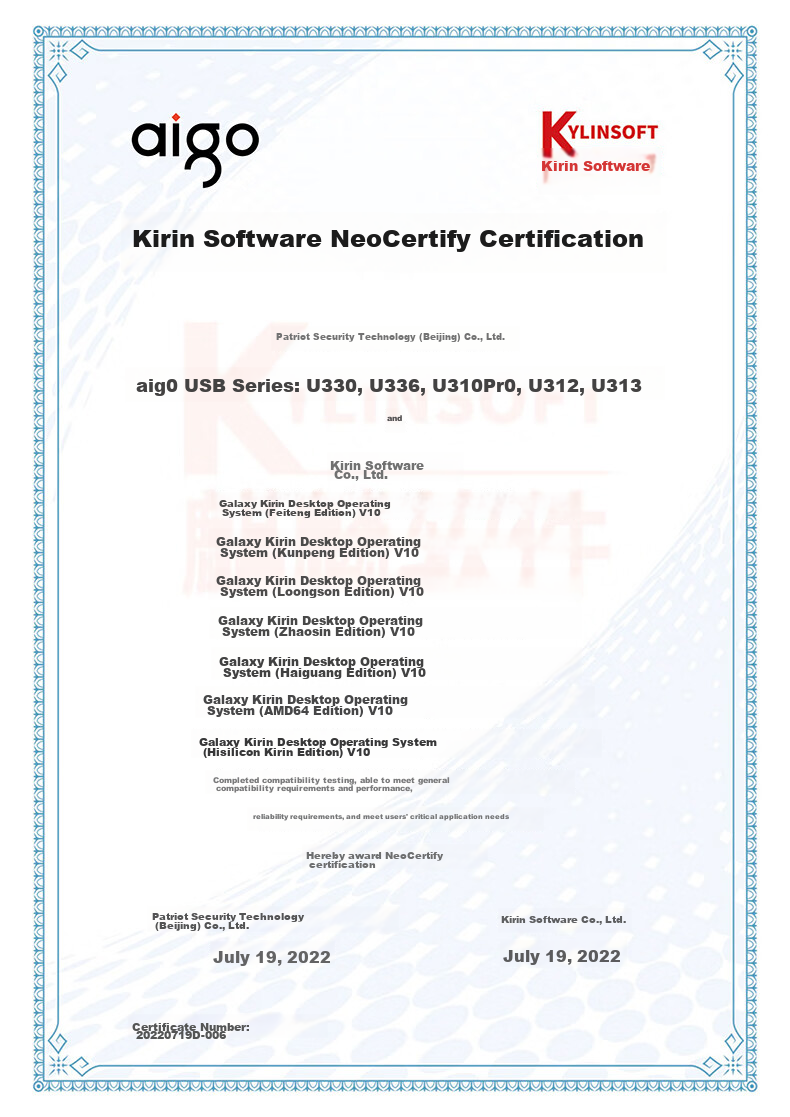The width and height of the screenshot is (790, 1117).
Task: Select the Hisilicon Kirin Edition V10 entry
Action: [318, 747]
